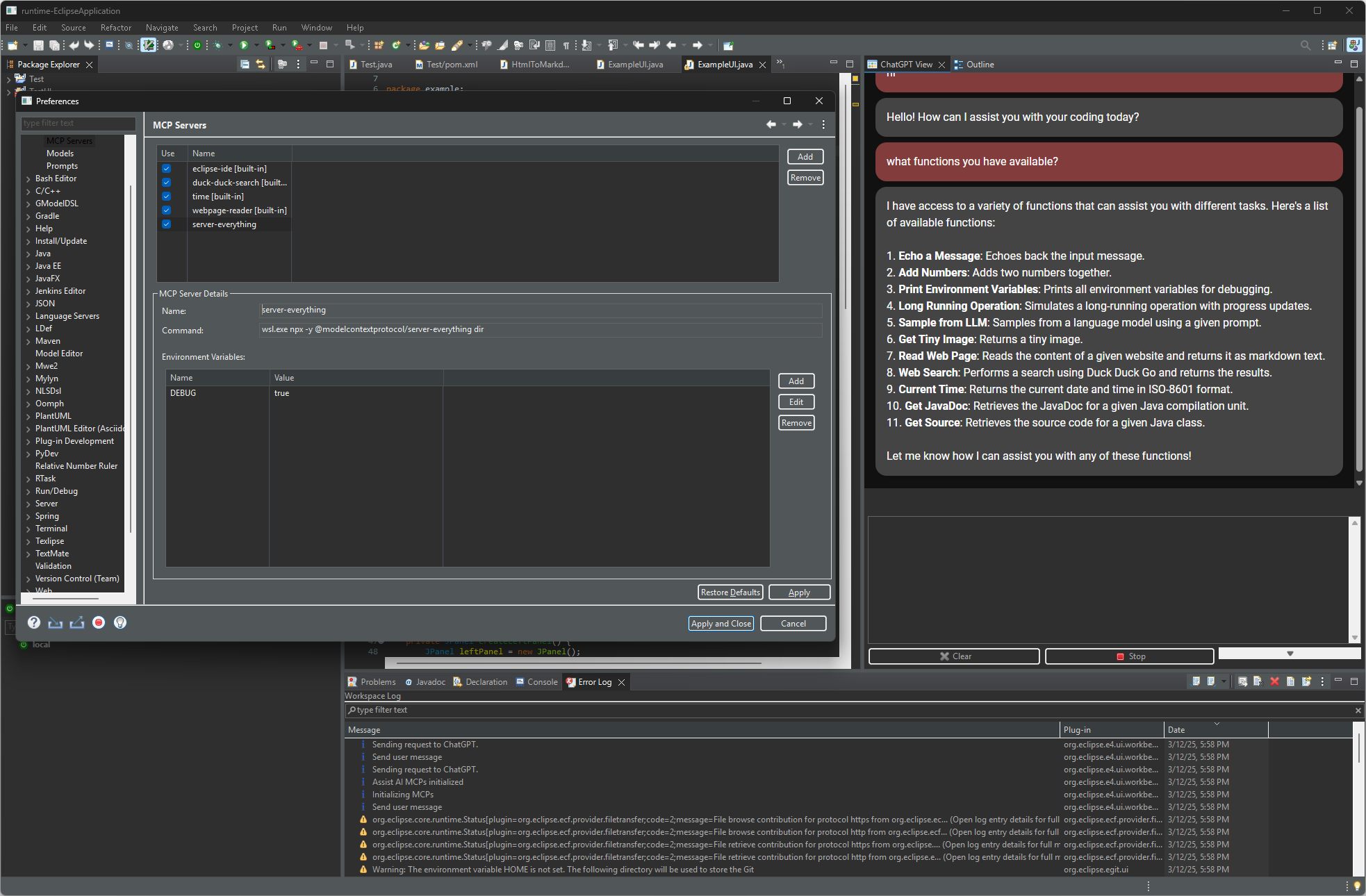Click the red Delete Log icon
Image resolution: width=1366 pixels, height=896 pixels.
1274,681
